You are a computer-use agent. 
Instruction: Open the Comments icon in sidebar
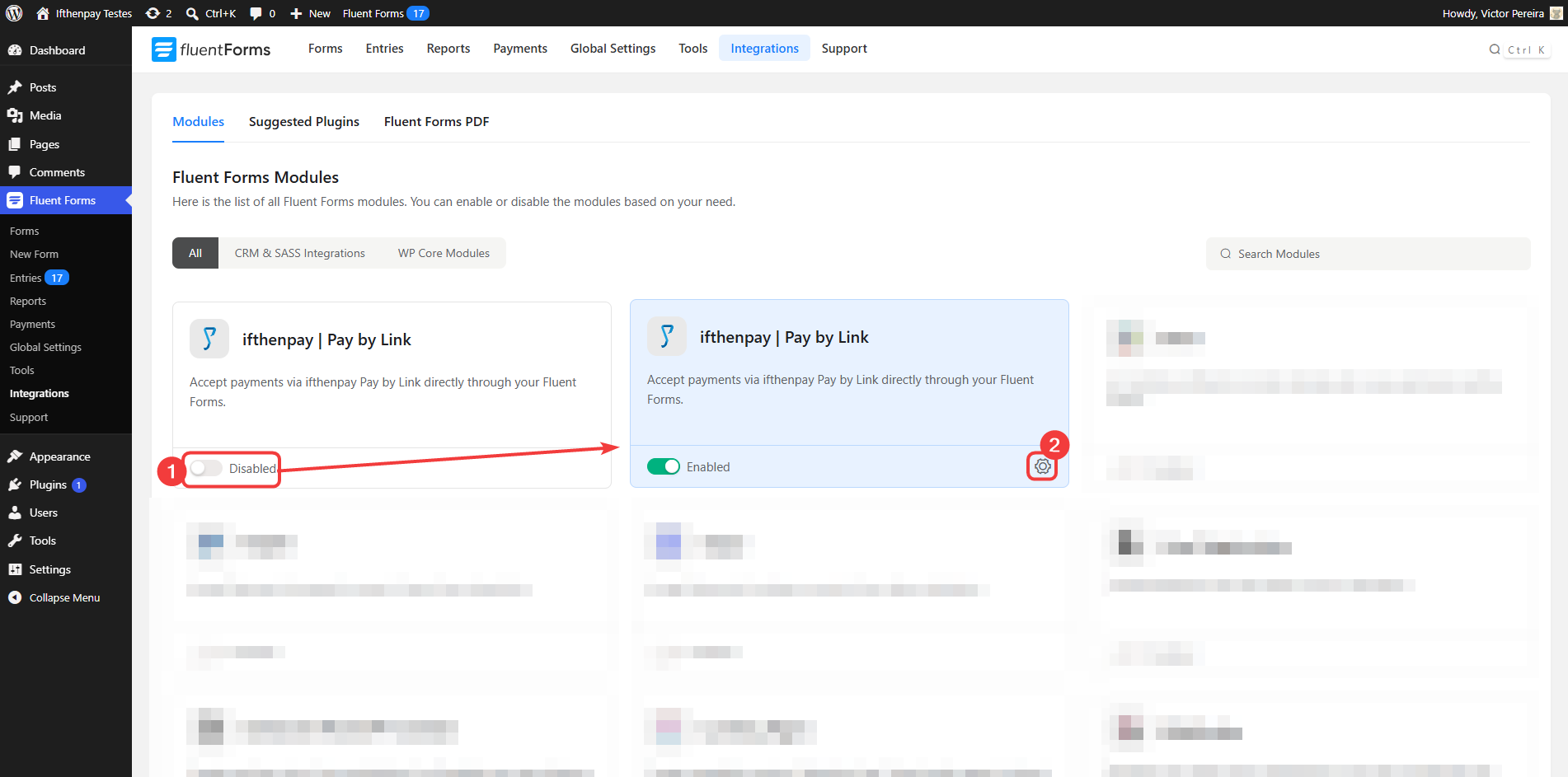[15, 172]
